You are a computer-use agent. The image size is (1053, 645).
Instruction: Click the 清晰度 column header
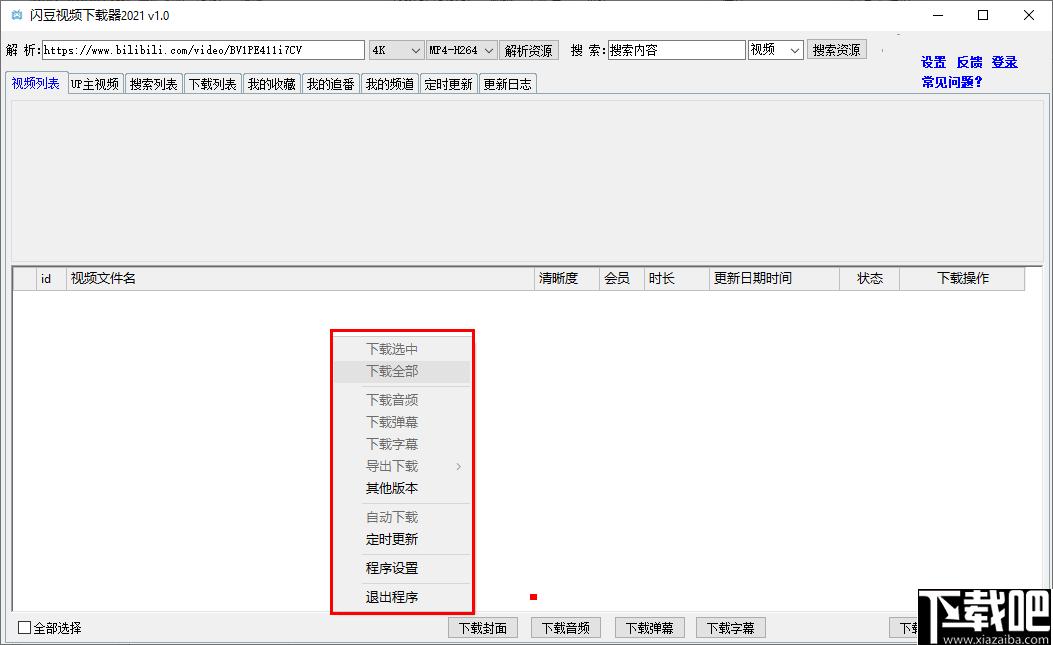click(x=567, y=279)
